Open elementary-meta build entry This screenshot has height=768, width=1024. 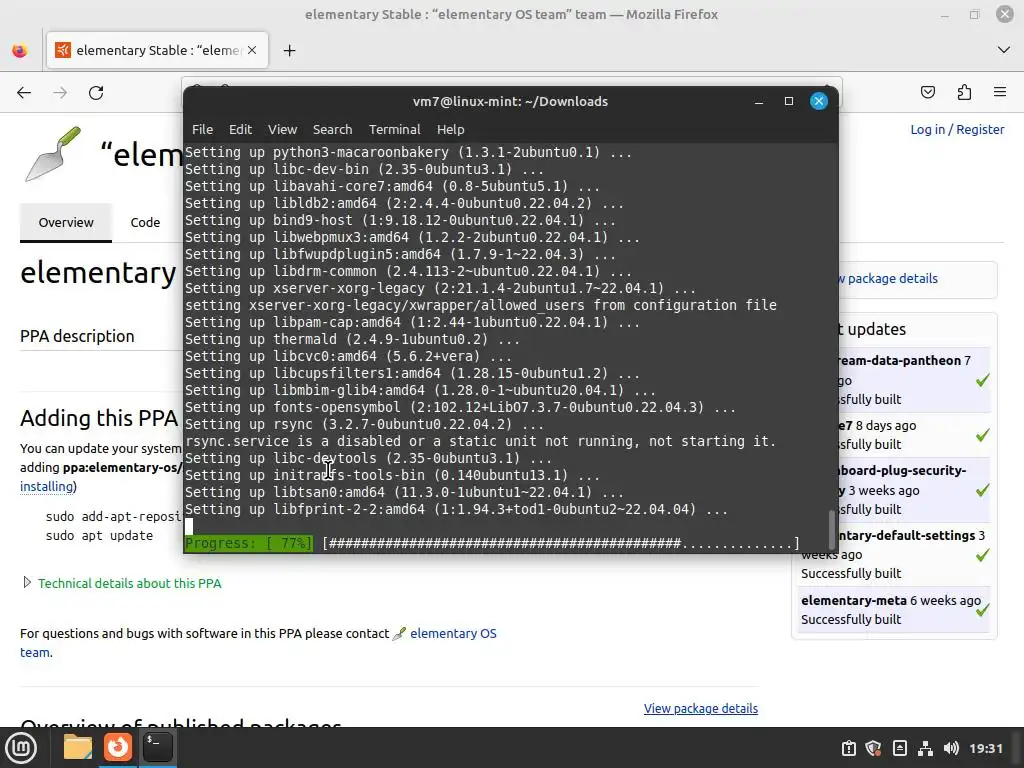[854, 600]
